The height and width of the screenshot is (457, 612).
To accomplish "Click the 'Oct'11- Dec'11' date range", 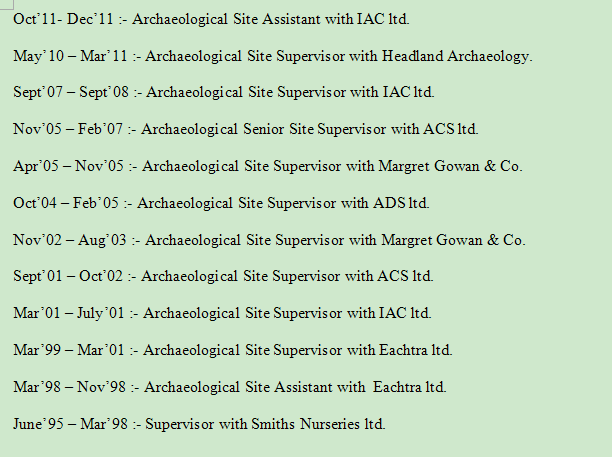I will click(x=57, y=19).
